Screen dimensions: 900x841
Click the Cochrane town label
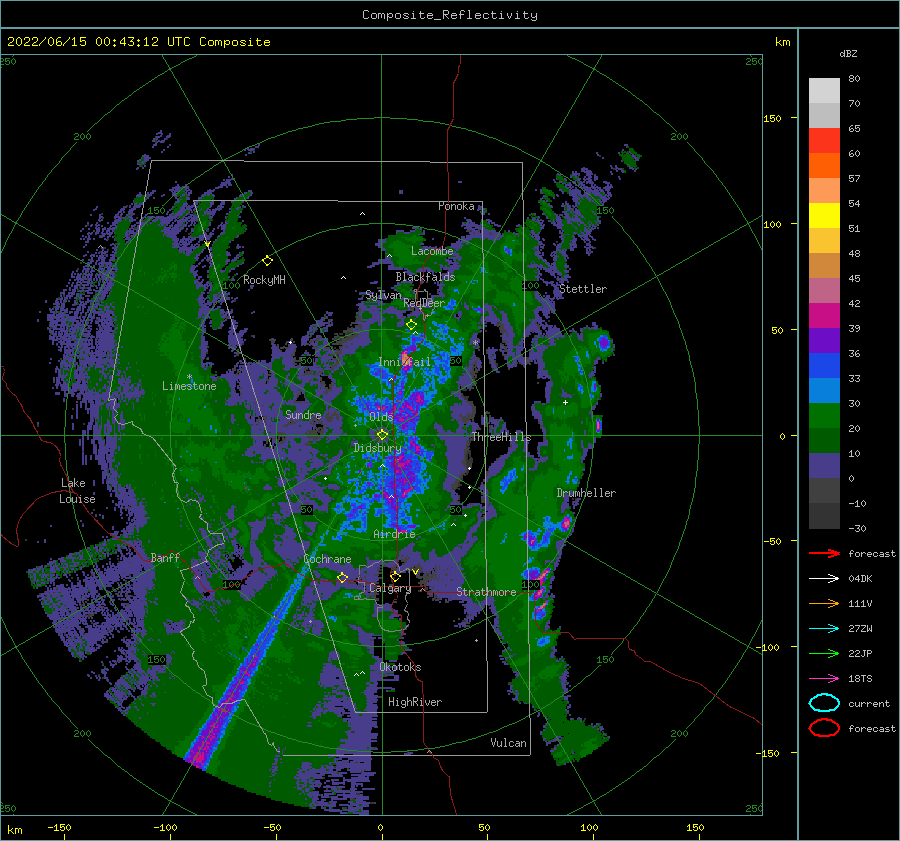pos(327,559)
